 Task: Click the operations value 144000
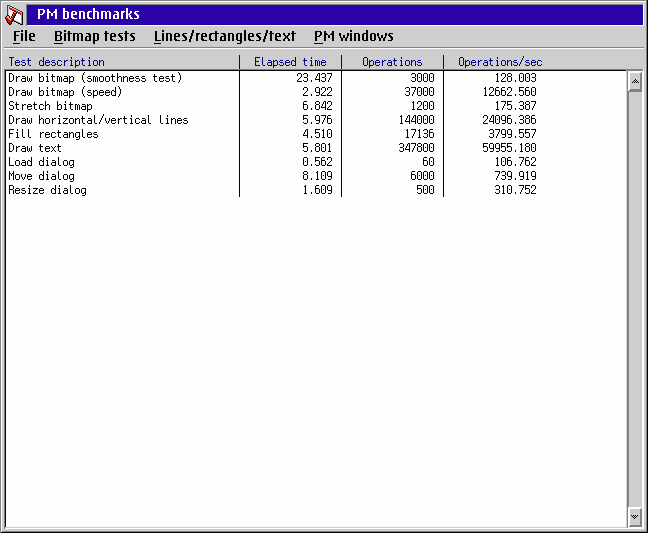(x=417, y=120)
